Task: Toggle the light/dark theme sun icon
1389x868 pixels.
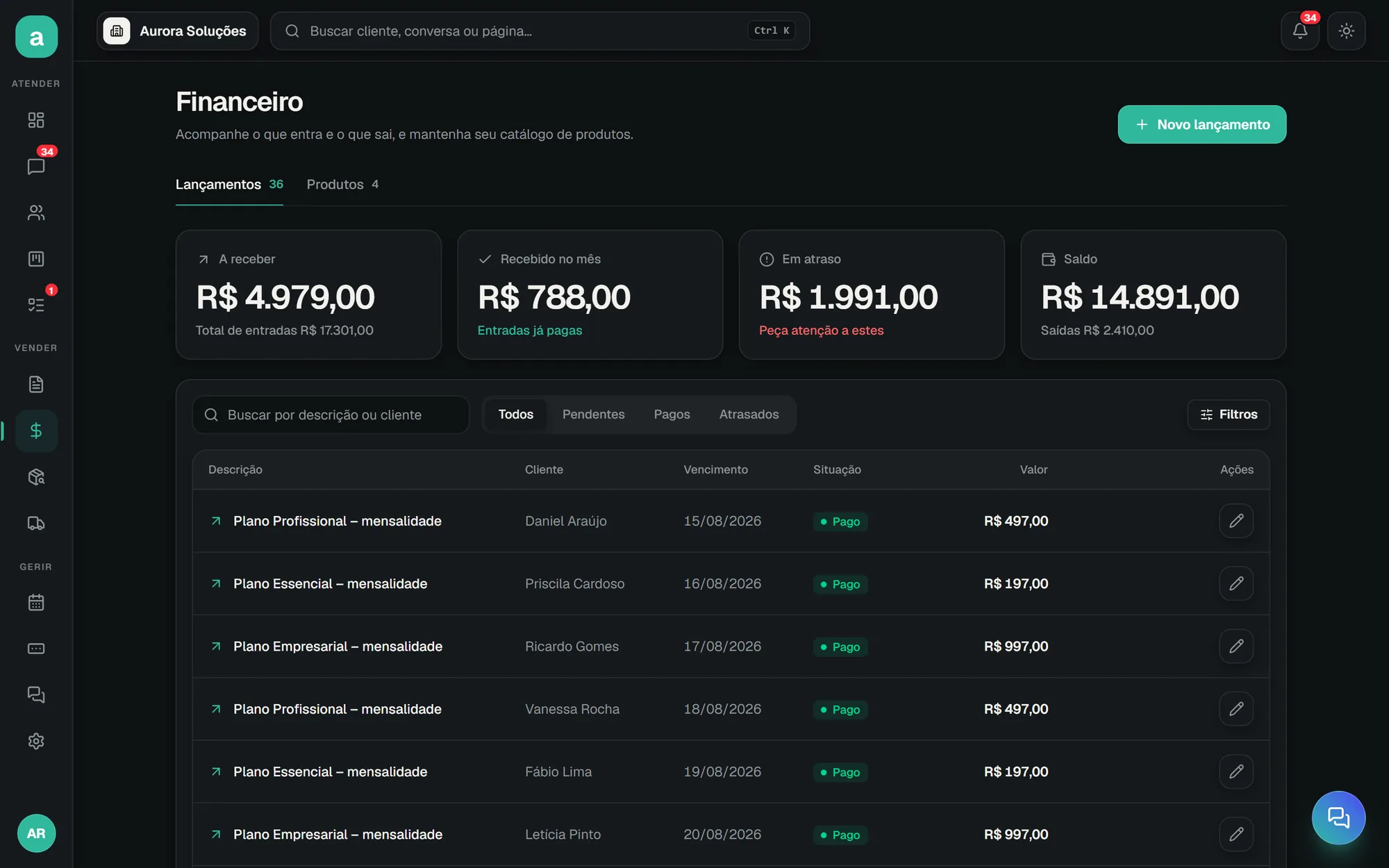Action: pos(1347,31)
